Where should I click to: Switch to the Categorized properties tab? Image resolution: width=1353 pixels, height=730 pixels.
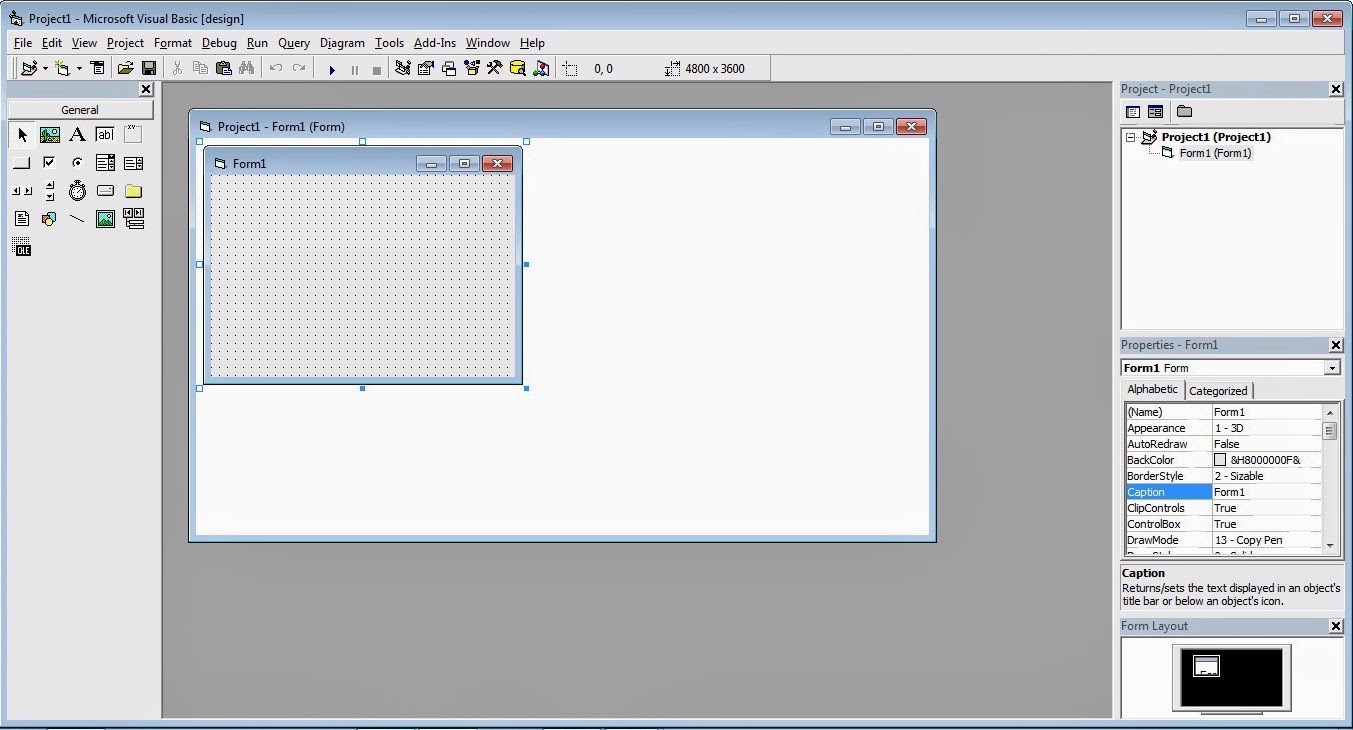pyautogui.click(x=1218, y=391)
